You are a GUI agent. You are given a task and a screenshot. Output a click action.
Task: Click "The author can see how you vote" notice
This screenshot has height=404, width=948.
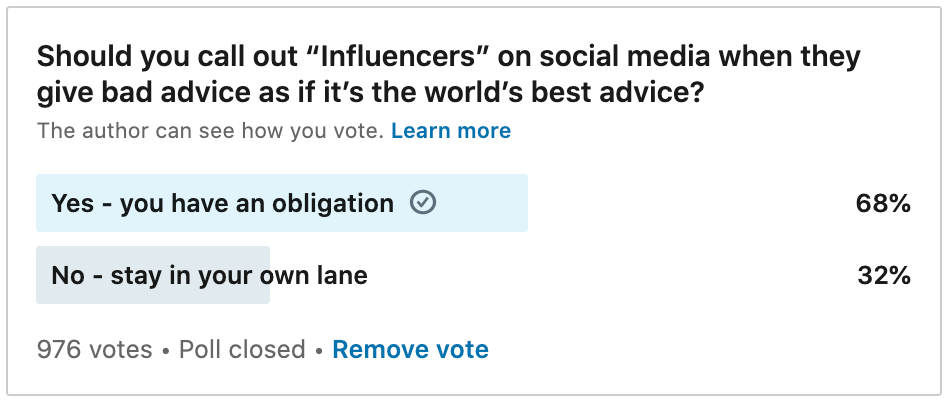tap(210, 131)
